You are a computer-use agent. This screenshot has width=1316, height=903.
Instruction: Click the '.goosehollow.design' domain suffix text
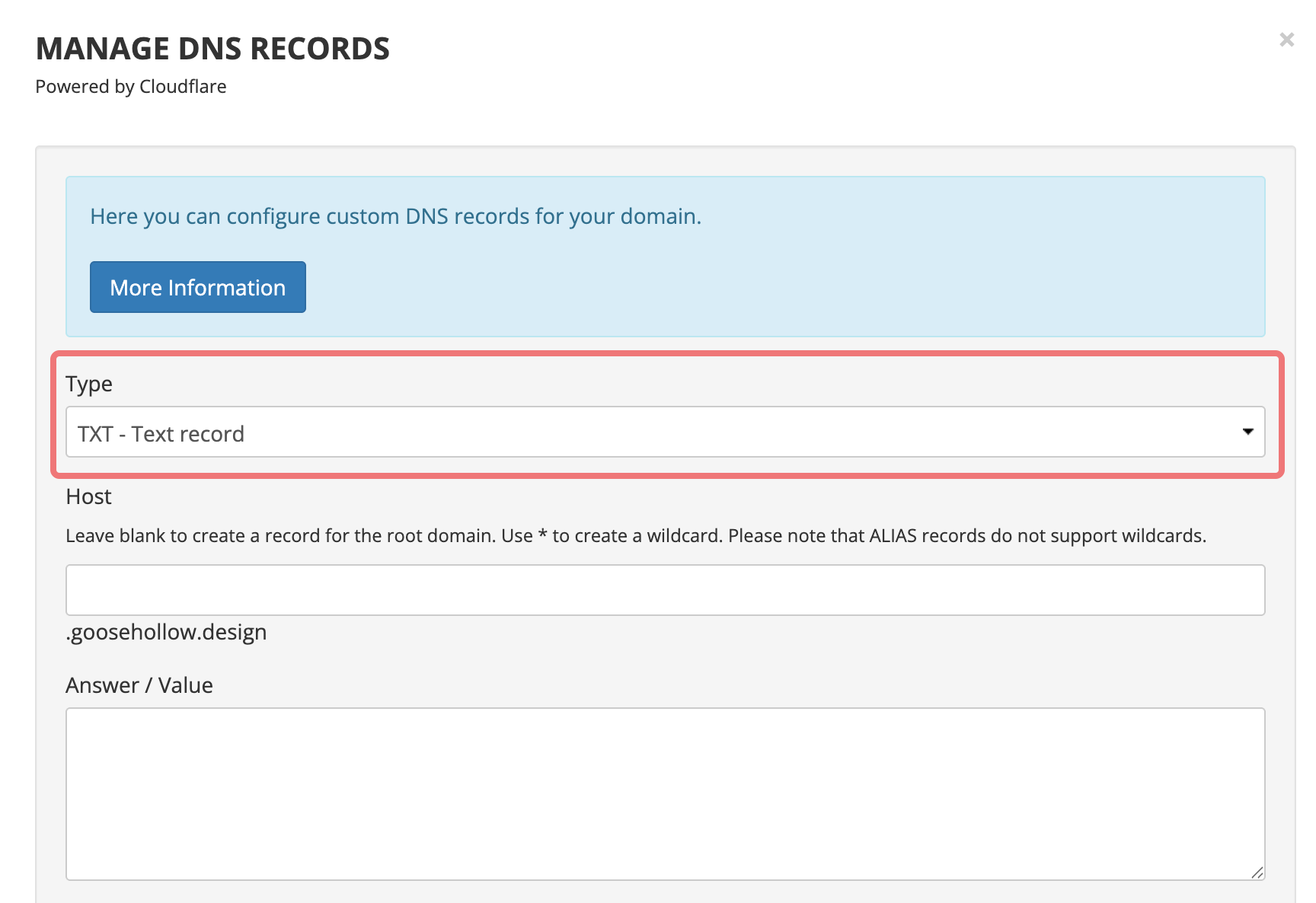pos(166,632)
